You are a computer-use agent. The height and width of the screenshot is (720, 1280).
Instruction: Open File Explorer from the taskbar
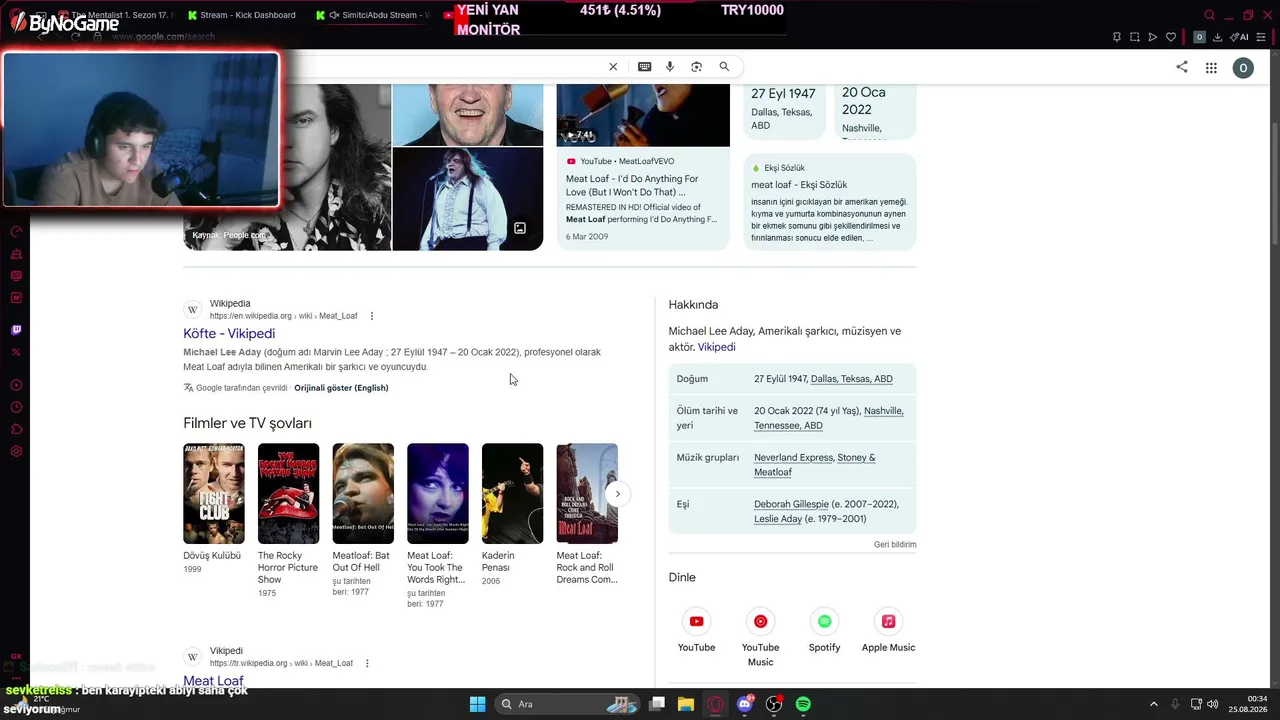click(x=686, y=704)
